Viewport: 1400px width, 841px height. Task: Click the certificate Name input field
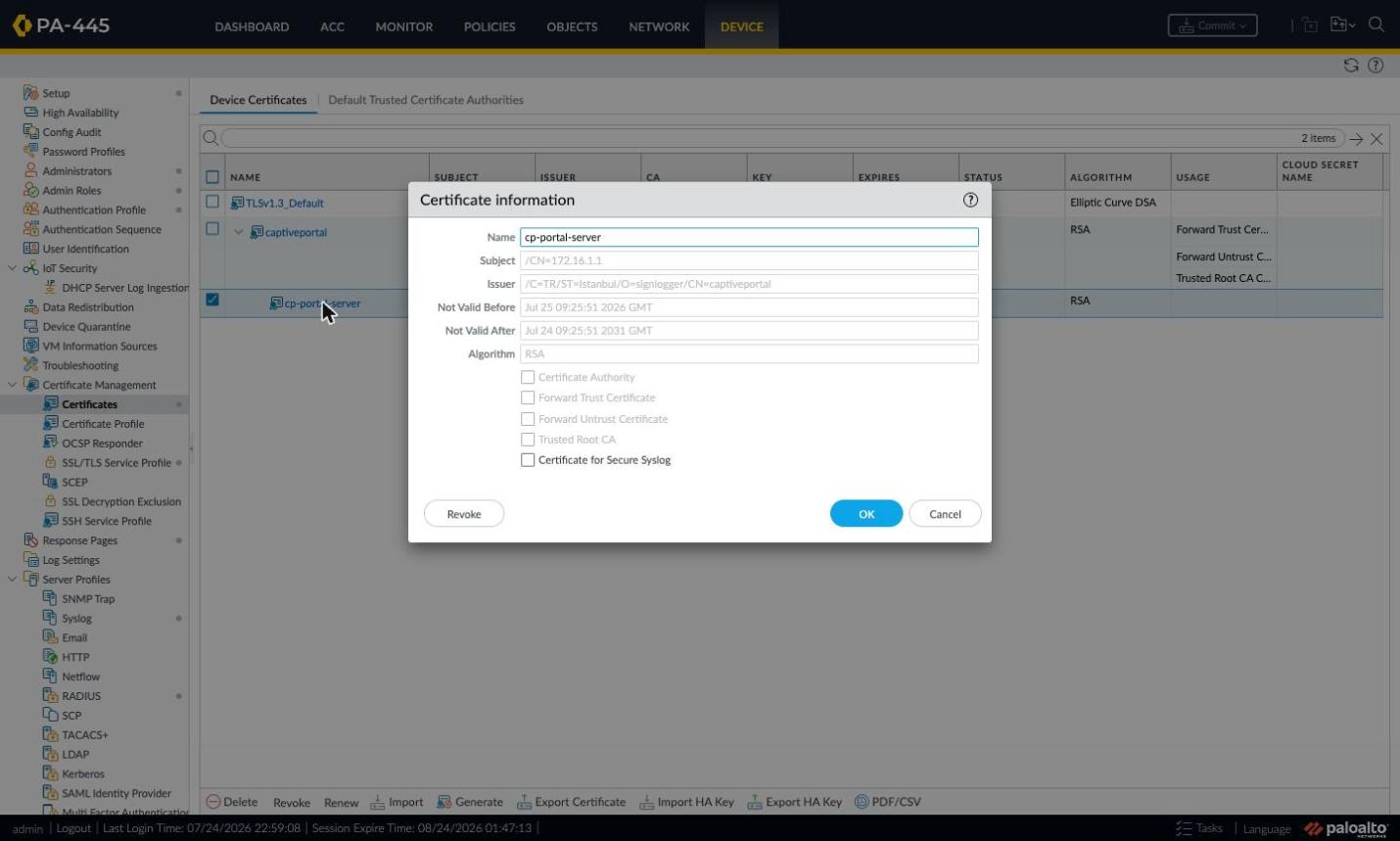(x=749, y=237)
